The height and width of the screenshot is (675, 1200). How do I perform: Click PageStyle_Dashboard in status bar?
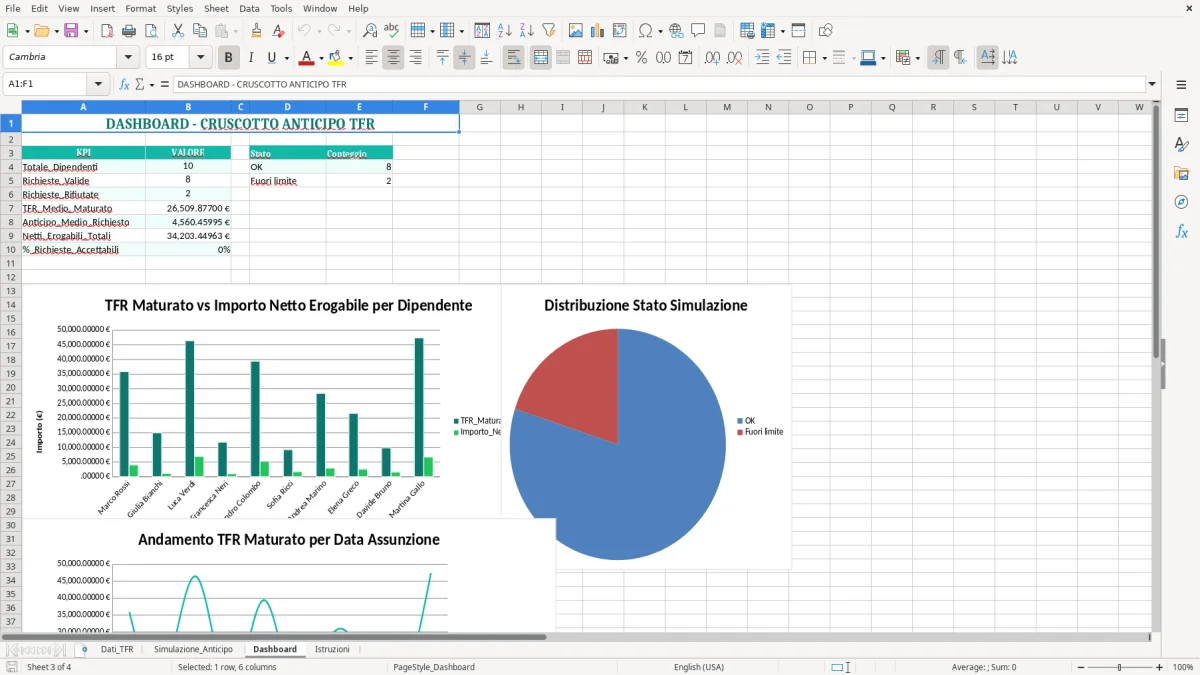(x=434, y=667)
